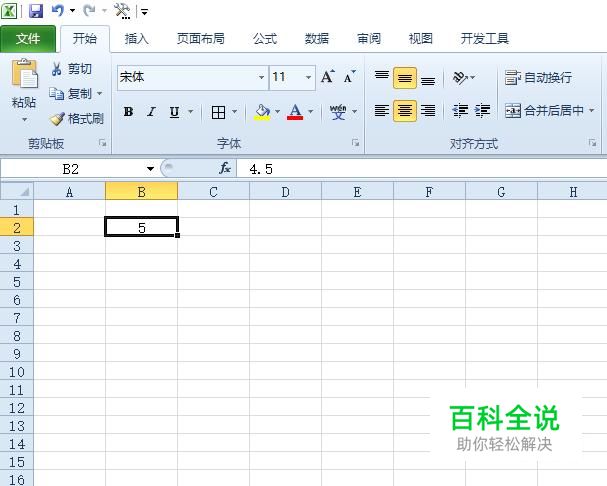The image size is (607, 486).
Task: Select cell B2 containing 5
Action: (142, 227)
